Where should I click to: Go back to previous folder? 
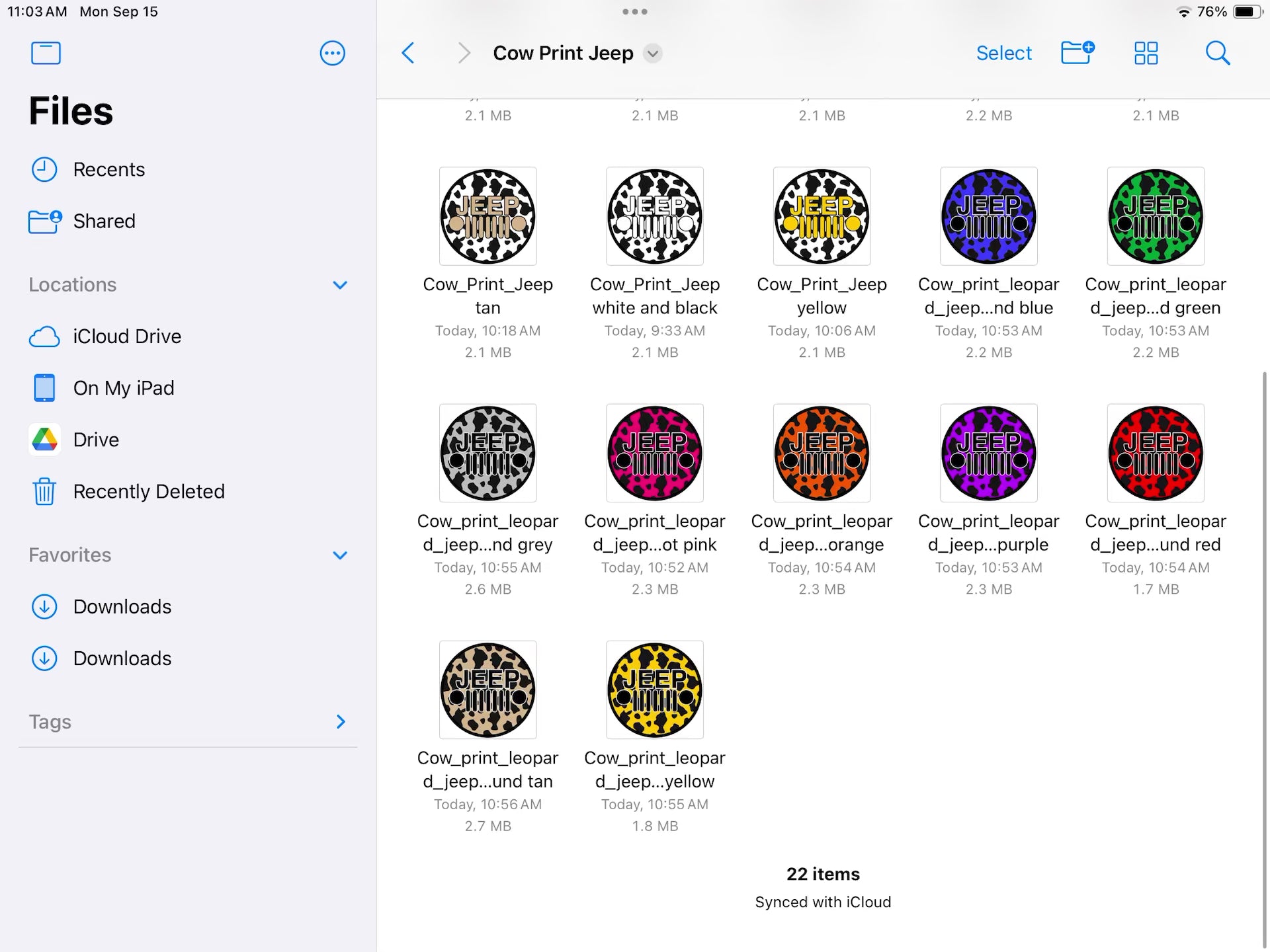[408, 53]
